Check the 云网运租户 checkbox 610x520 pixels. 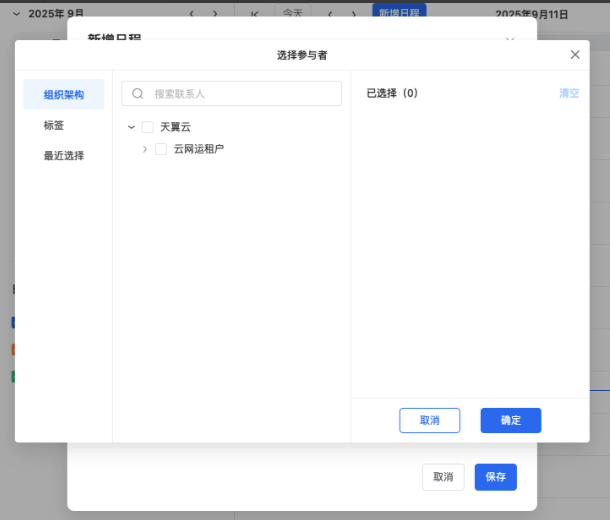coord(161,149)
